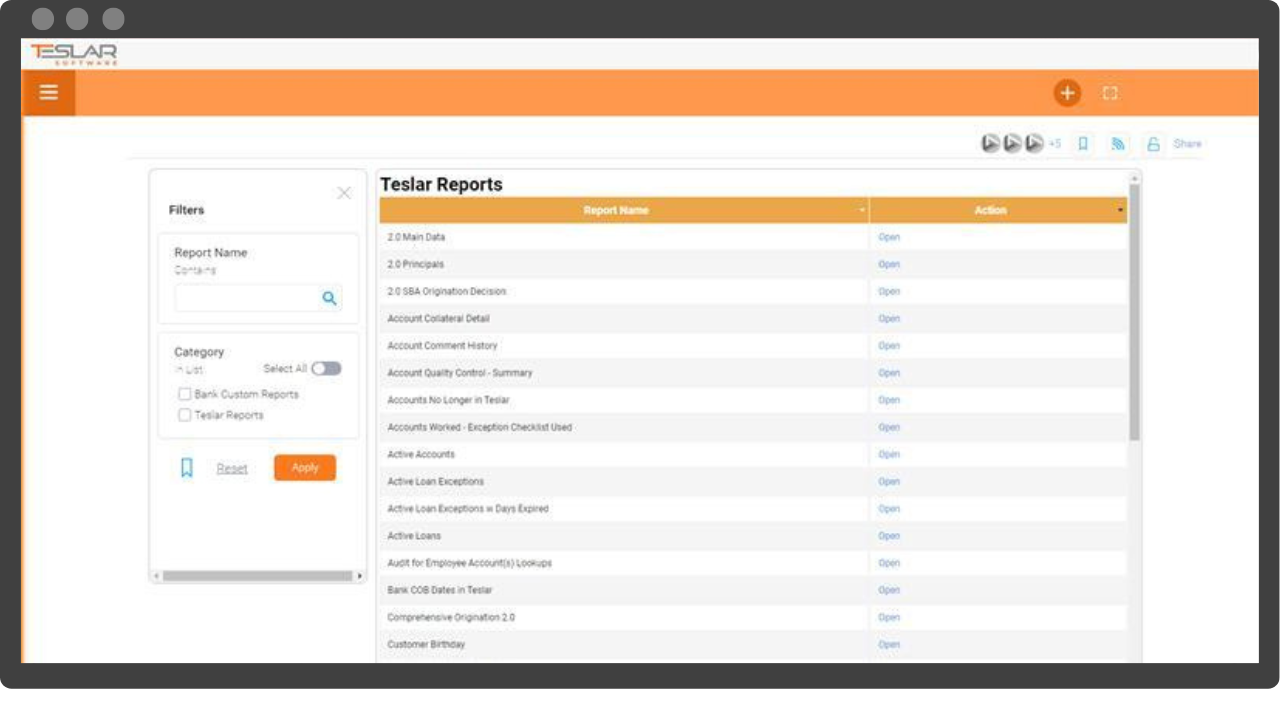Enter fullscreen using the expand icon
The image size is (1280, 720).
tap(1110, 93)
